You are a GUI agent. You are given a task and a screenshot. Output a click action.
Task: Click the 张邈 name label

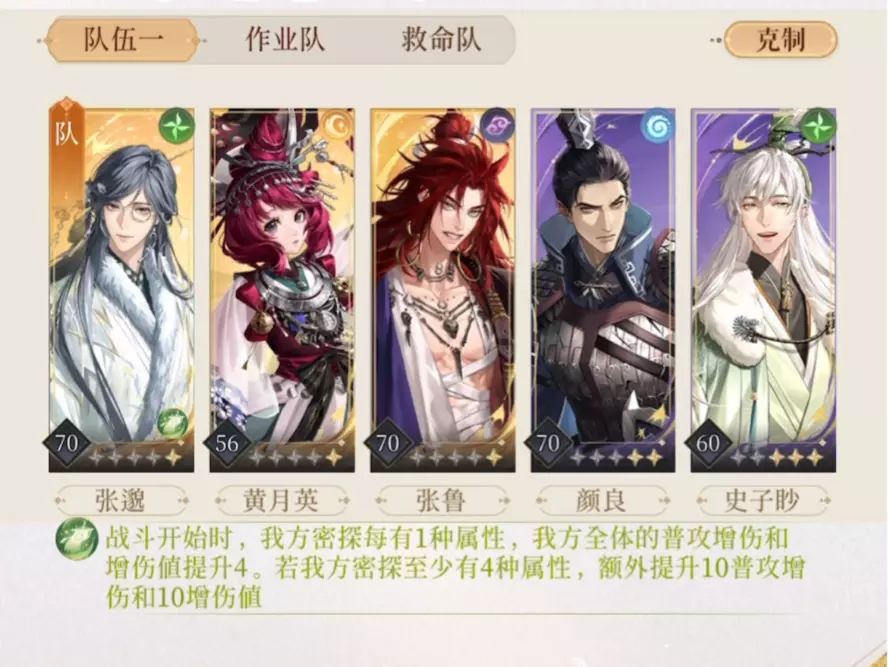tap(121, 501)
